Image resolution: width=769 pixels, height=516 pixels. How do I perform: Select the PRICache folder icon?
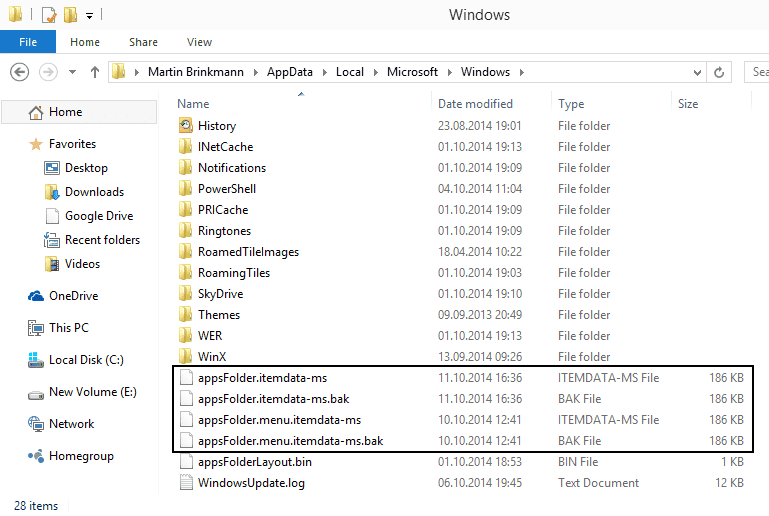point(185,210)
